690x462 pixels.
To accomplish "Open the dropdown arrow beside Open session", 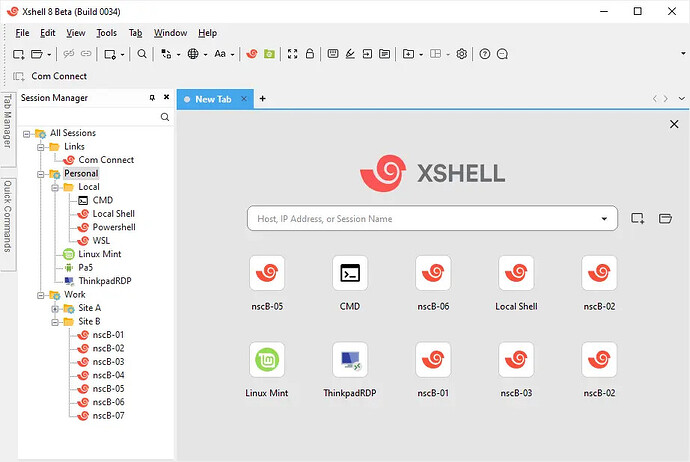I will 49,55.
